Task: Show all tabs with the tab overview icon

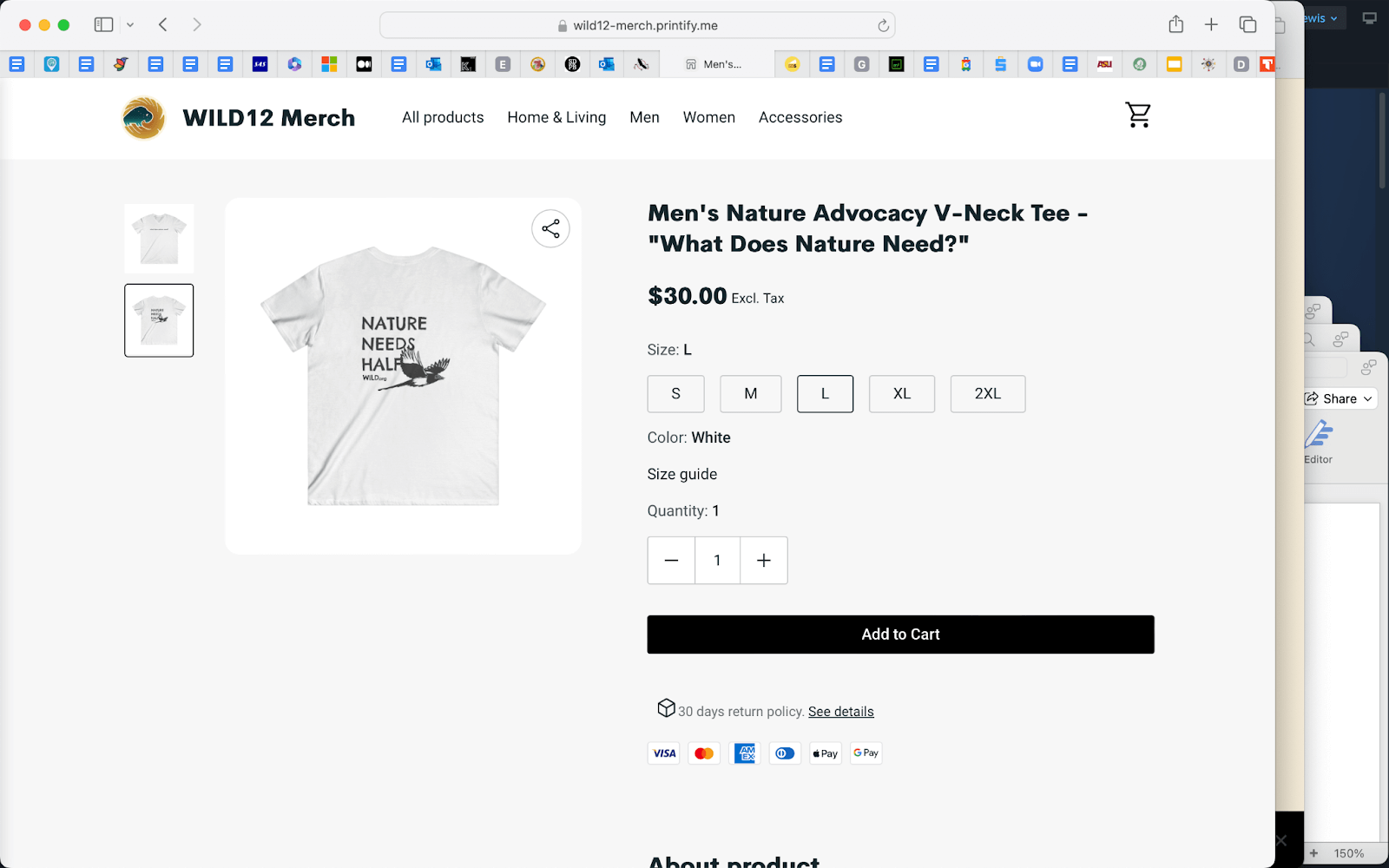Action: pyautogui.click(x=1247, y=24)
